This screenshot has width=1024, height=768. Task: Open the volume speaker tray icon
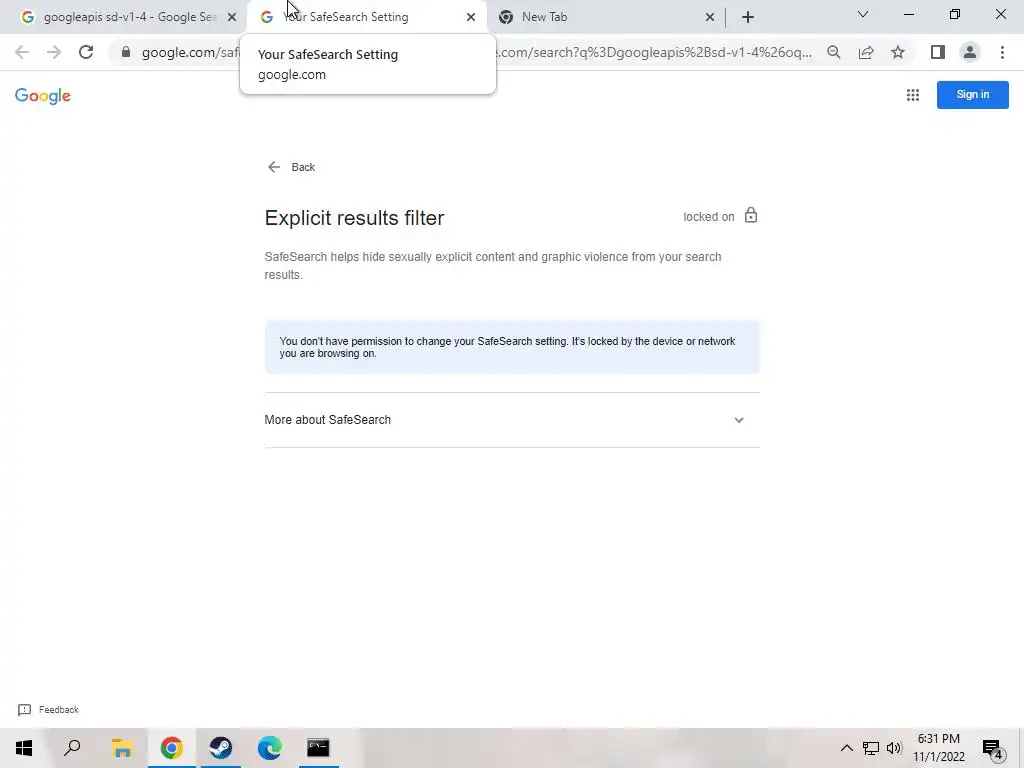[894, 748]
